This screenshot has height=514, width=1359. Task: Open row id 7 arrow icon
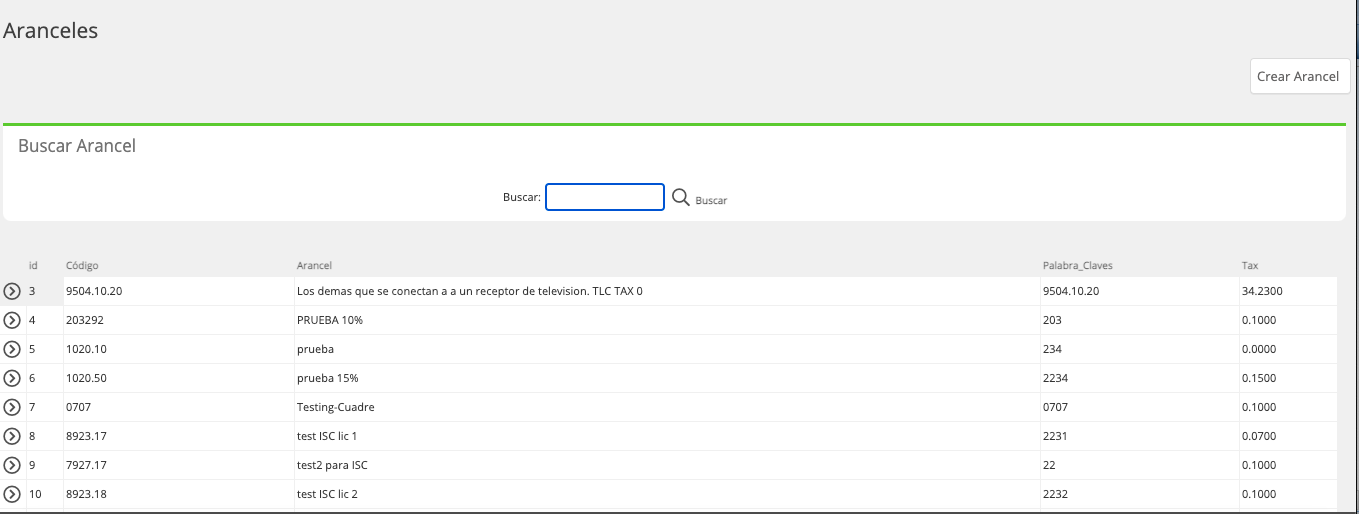(12, 408)
